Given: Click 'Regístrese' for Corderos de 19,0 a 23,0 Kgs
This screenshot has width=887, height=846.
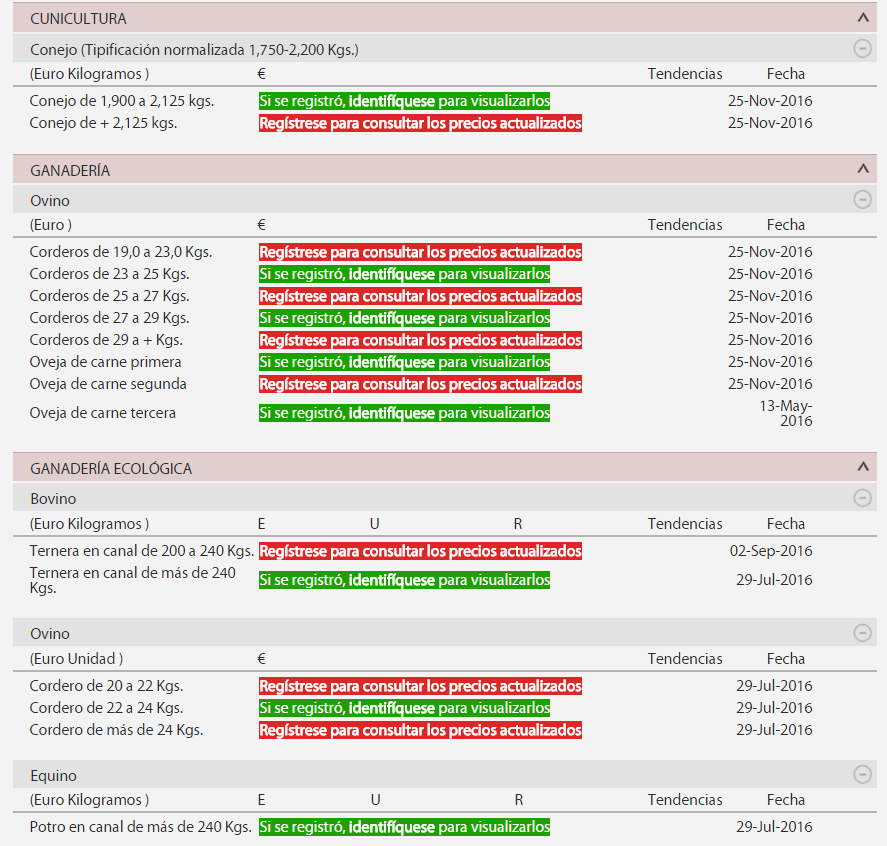Looking at the screenshot, I should pyautogui.click(x=286, y=253).
